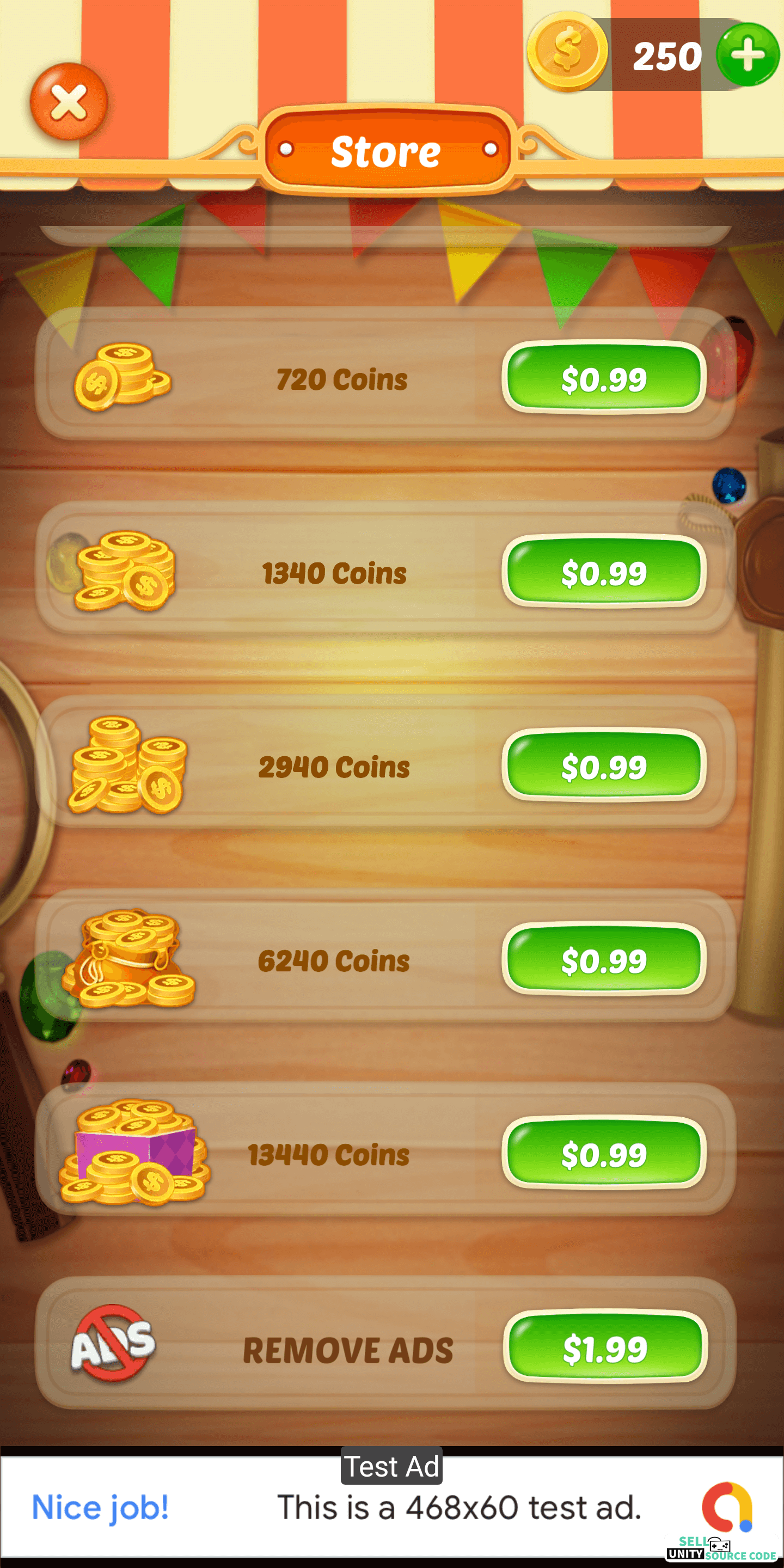784x1568 pixels.
Task: Tap the 2940 Coins stacked coins icon
Action: point(128,765)
